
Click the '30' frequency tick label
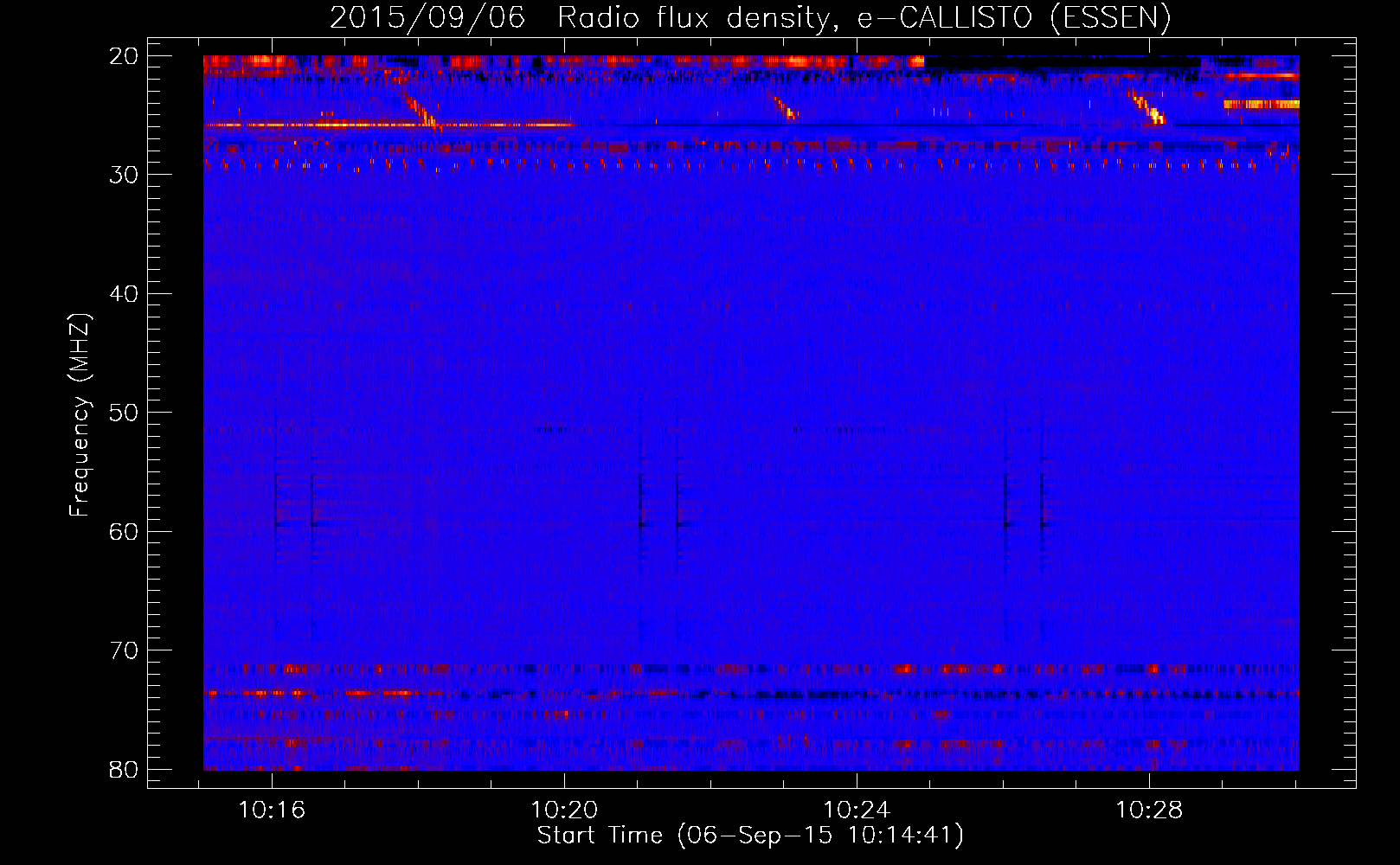click(x=124, y=175)
